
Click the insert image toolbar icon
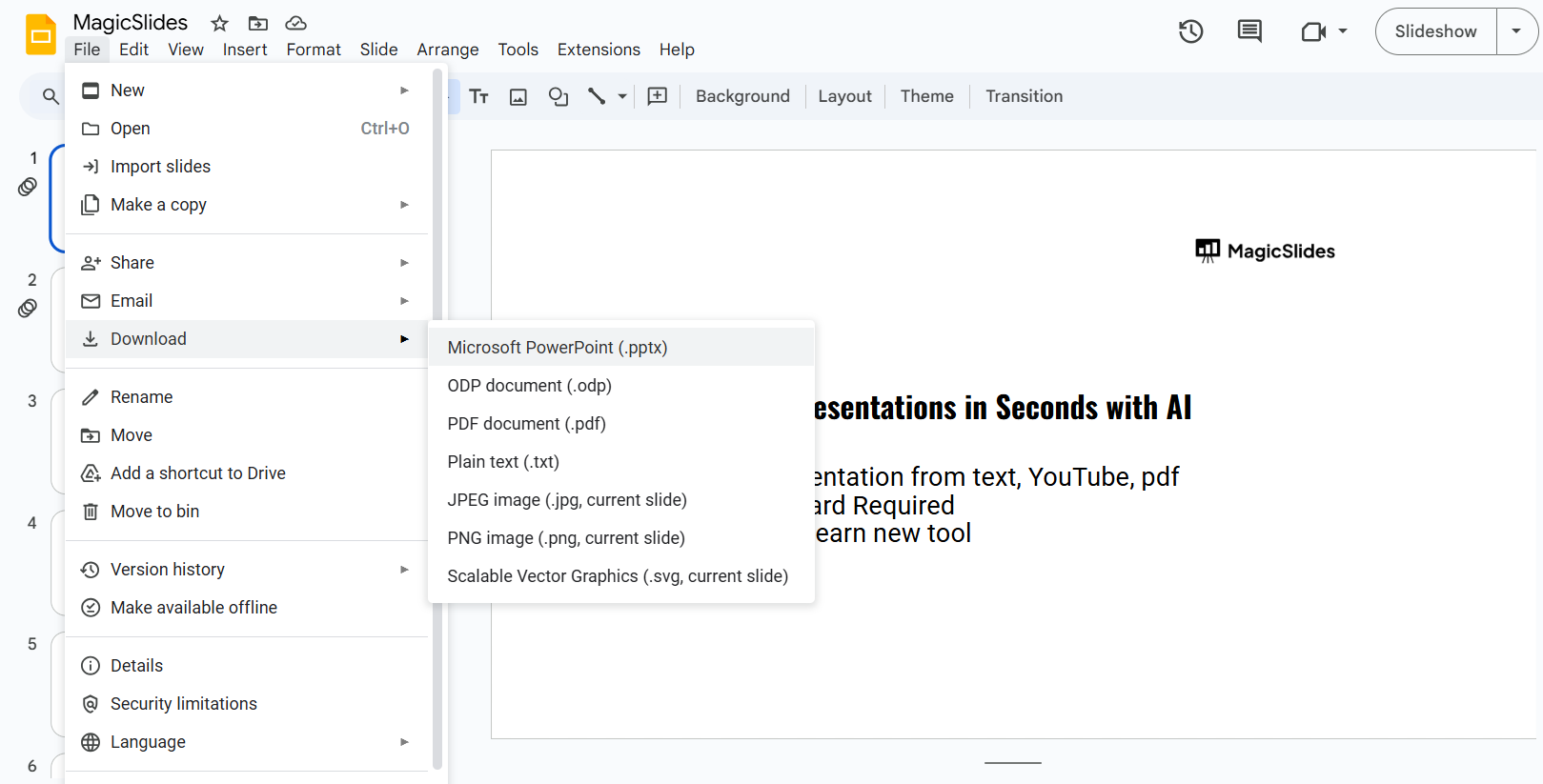518,96
